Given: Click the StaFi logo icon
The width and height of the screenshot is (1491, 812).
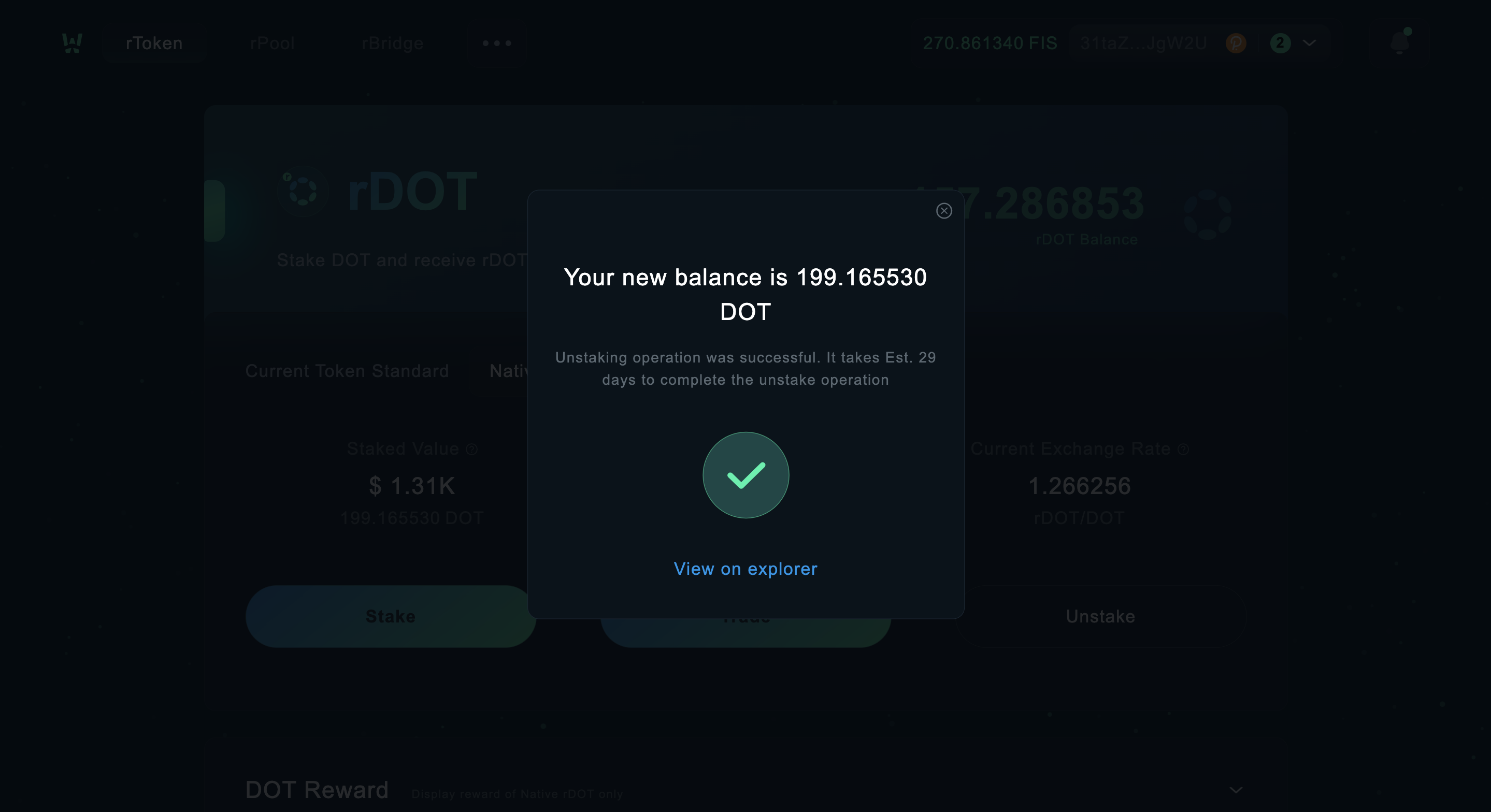Looking at the screenshot, I should coord(73,43).
